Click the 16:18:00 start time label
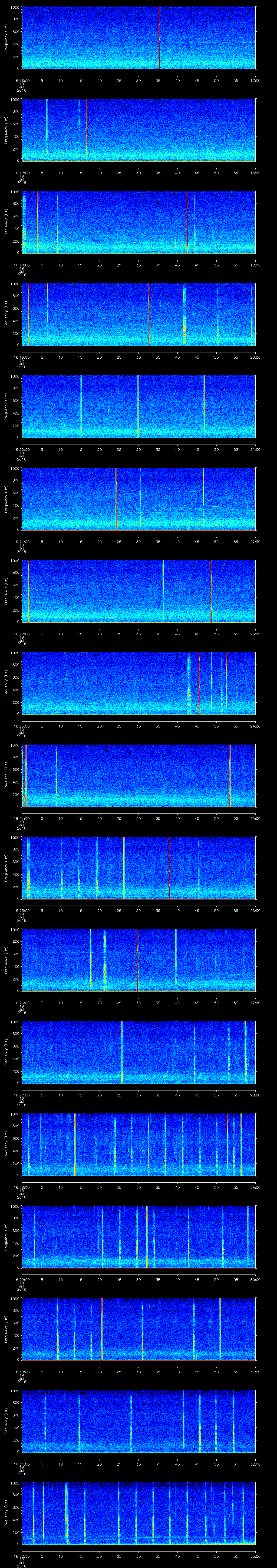 coord(21,265)
